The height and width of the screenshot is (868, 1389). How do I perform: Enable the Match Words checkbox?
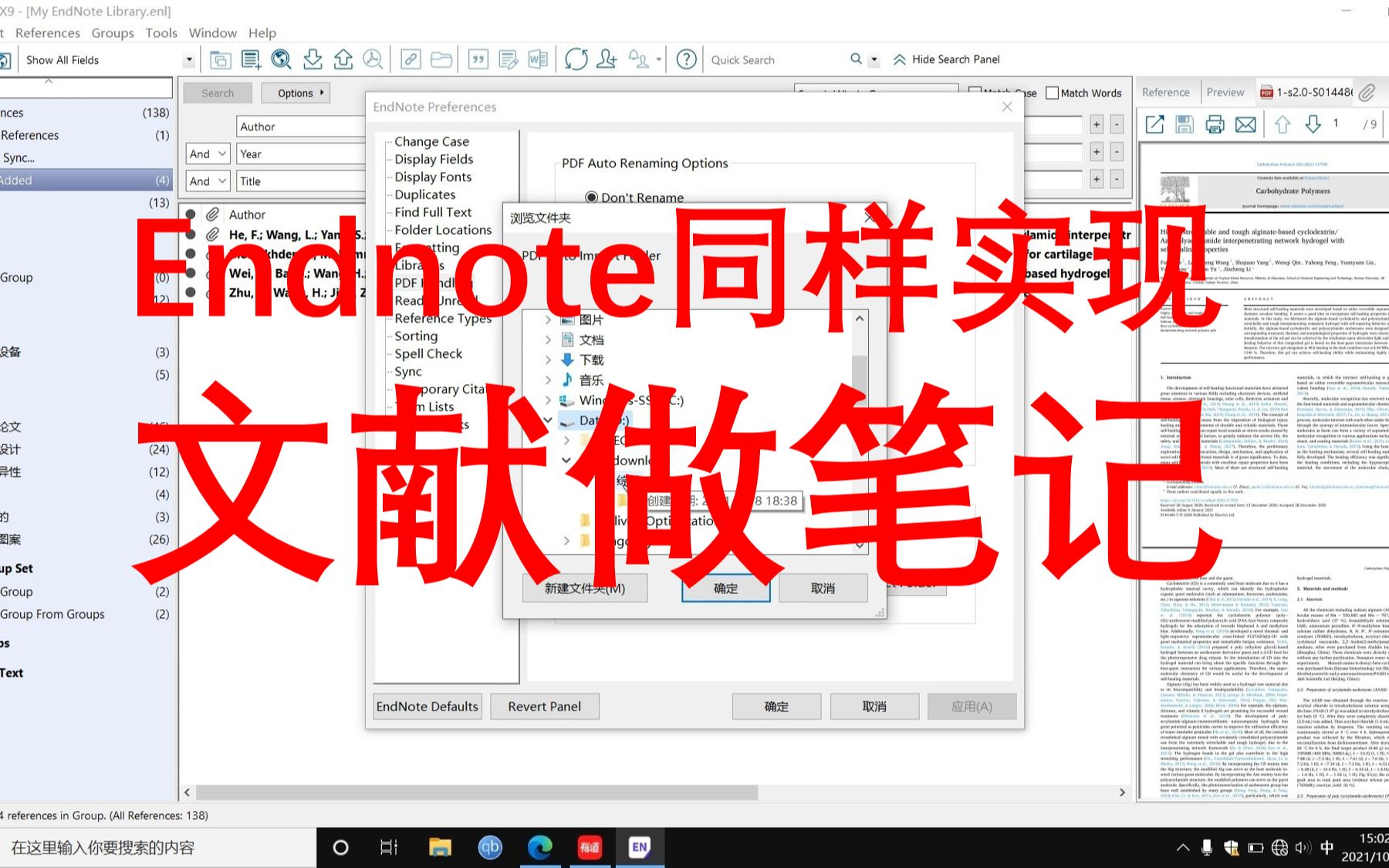[1053, 93]
